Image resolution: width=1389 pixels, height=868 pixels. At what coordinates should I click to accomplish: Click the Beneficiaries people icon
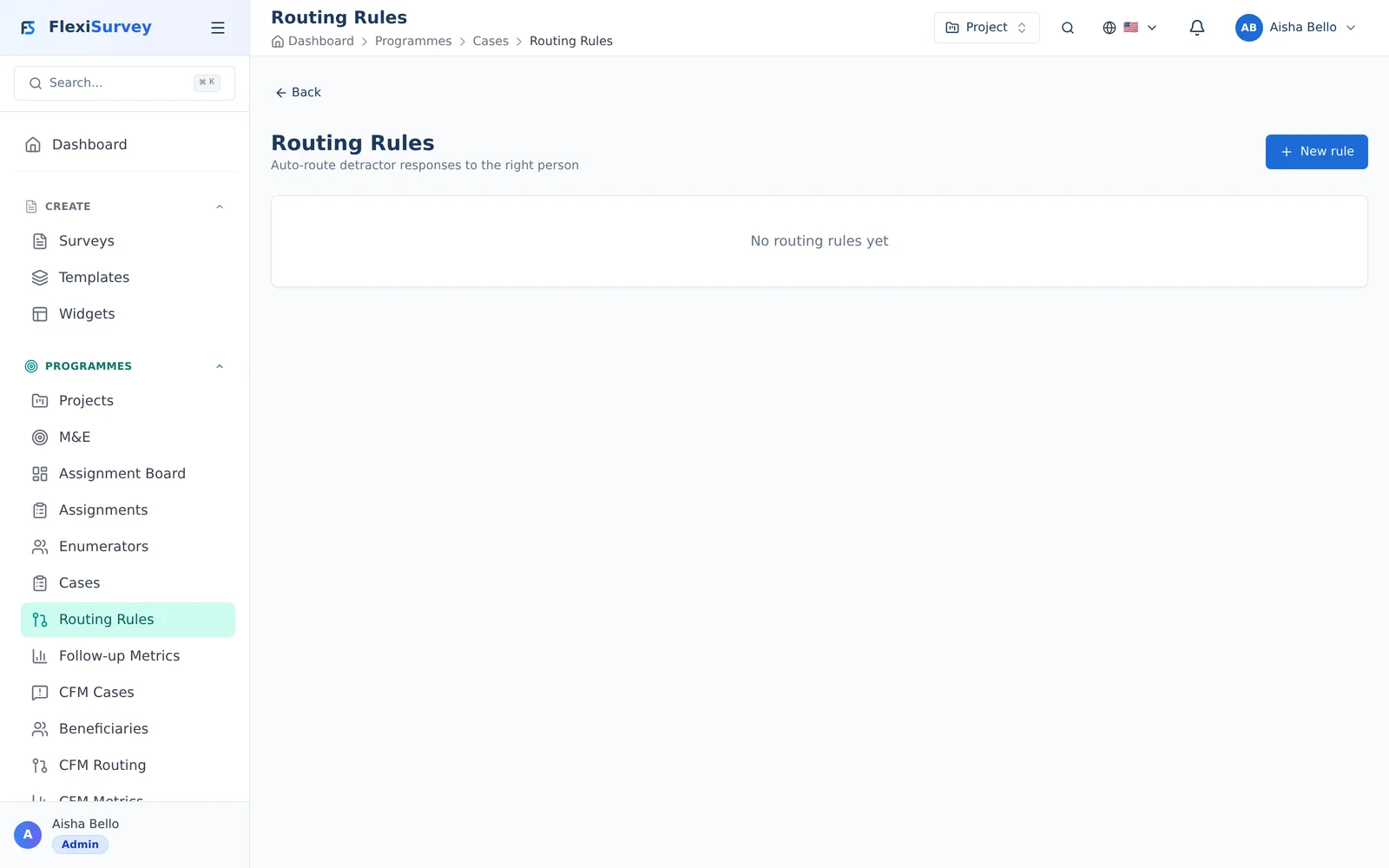(x=40, y=729)
